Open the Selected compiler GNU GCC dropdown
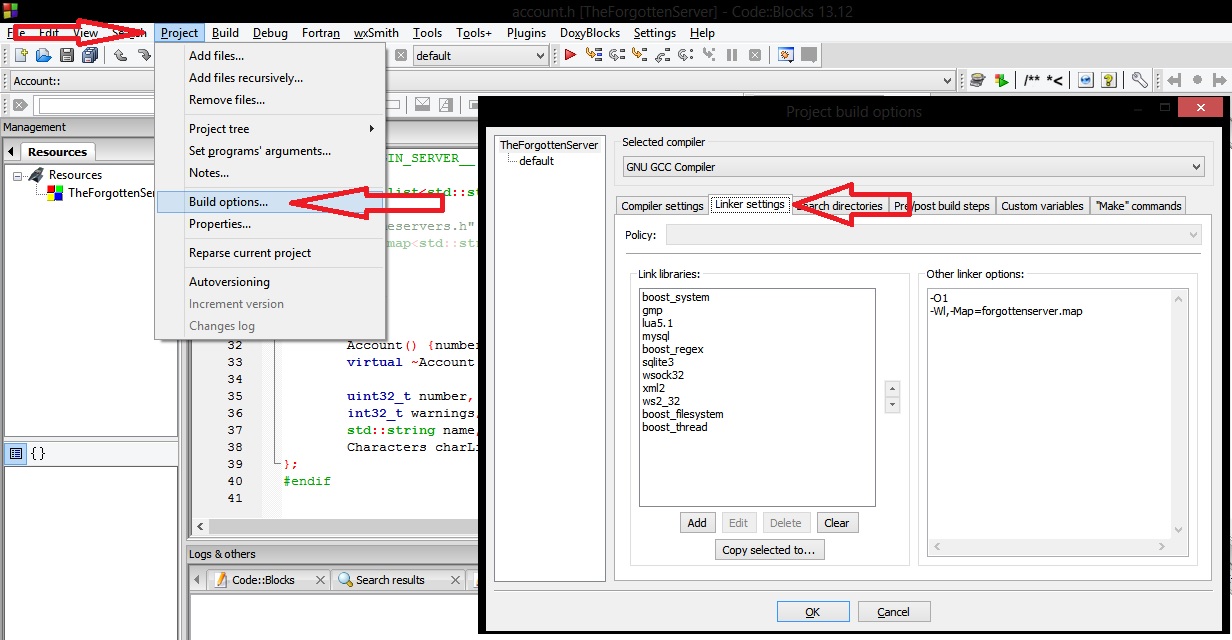Viewport: 1232px width, 640px height. [913, 167]
